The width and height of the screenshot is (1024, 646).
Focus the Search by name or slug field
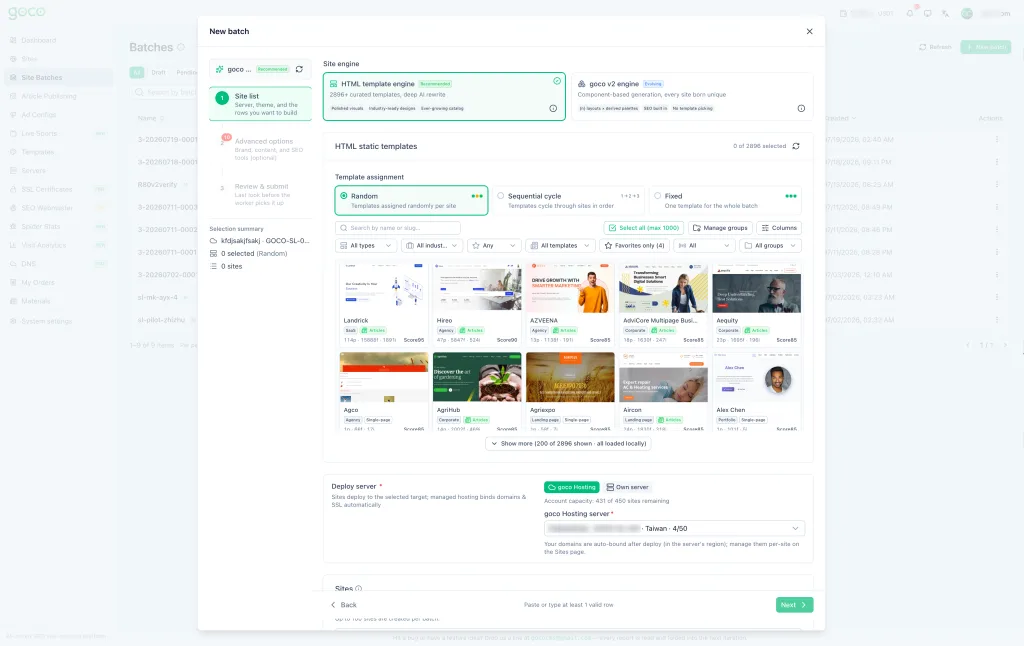click(x=398, y=228)
